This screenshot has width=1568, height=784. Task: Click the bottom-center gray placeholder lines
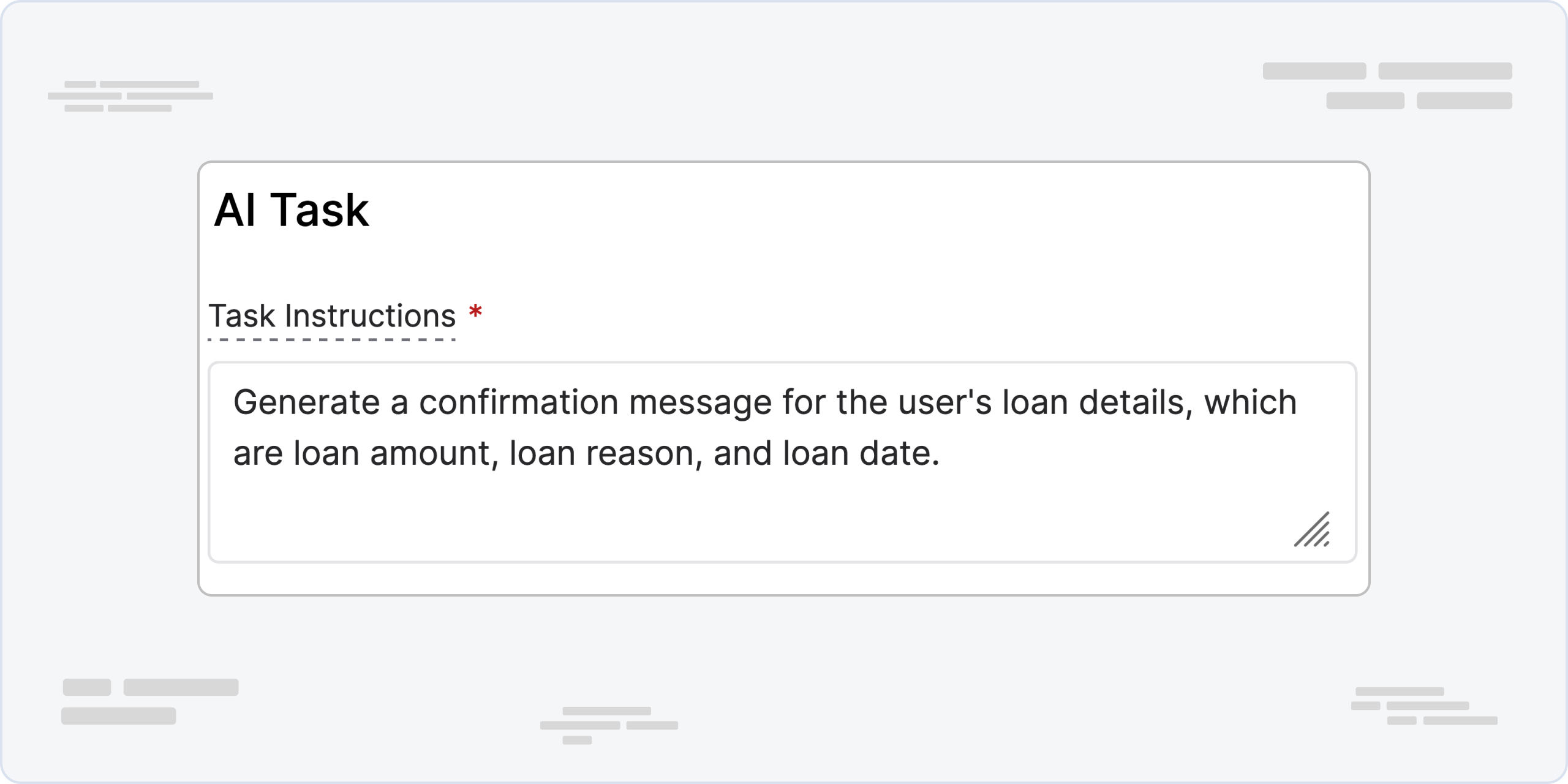click(609, 726)
